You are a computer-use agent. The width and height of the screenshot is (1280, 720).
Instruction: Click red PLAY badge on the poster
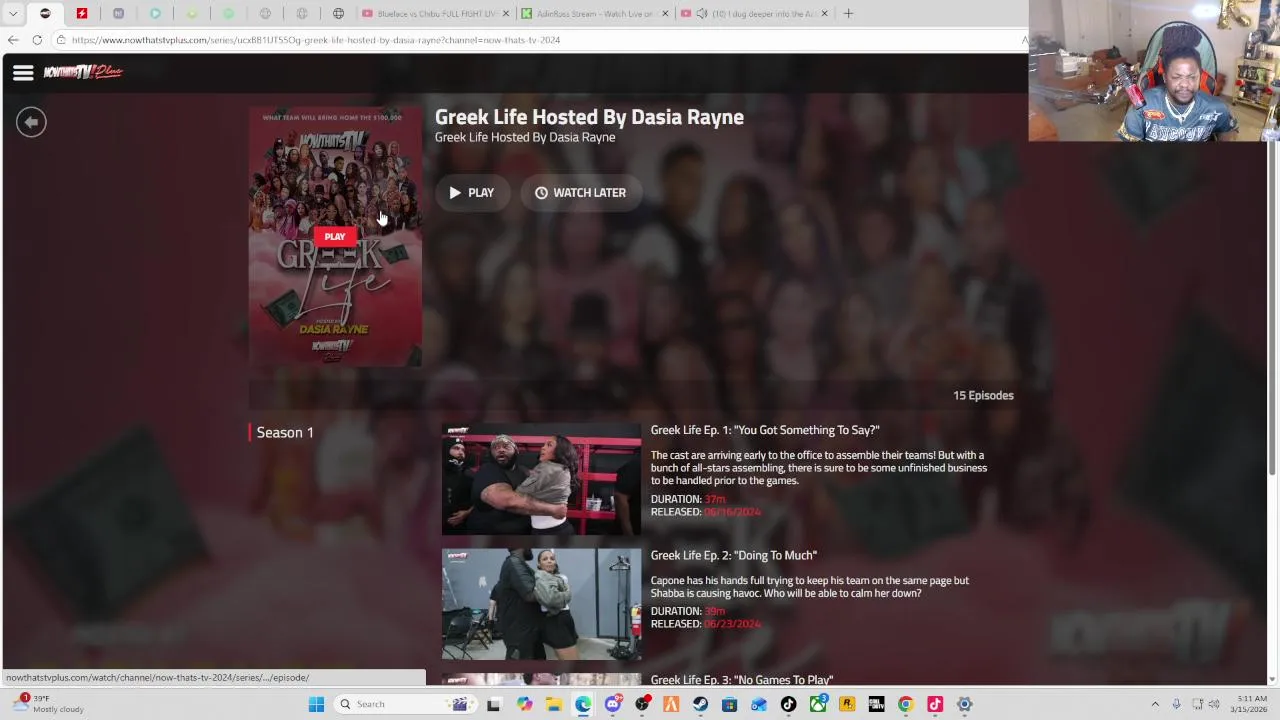tap(335, 237)
